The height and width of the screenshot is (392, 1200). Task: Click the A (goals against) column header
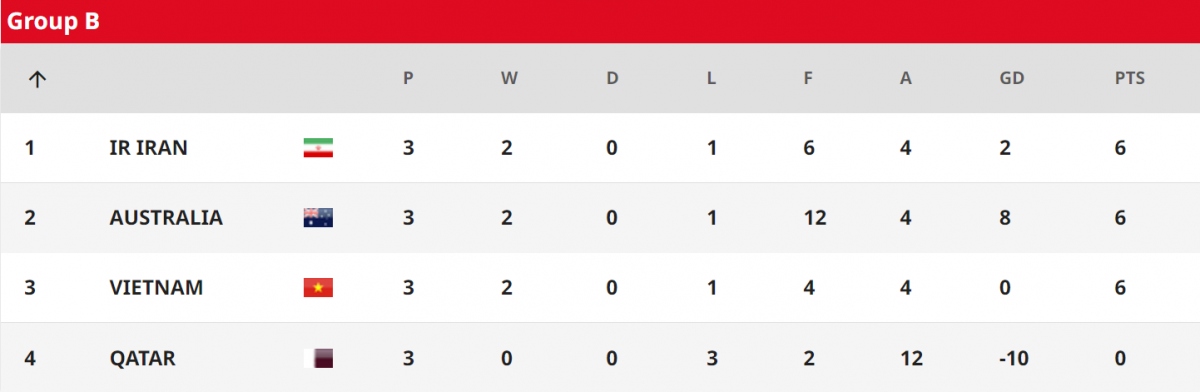(x=906, y=79)
